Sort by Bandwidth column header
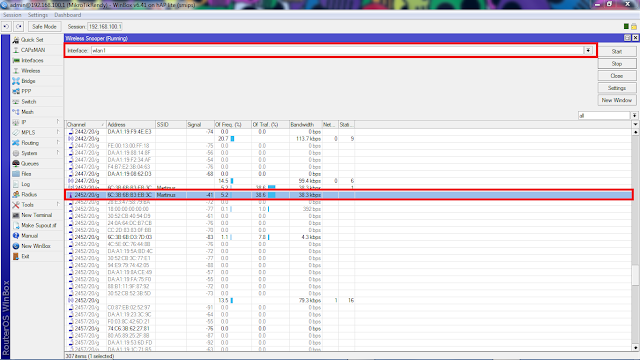The height and width of the screenshot is (360, 640). [x=305, y=124]
